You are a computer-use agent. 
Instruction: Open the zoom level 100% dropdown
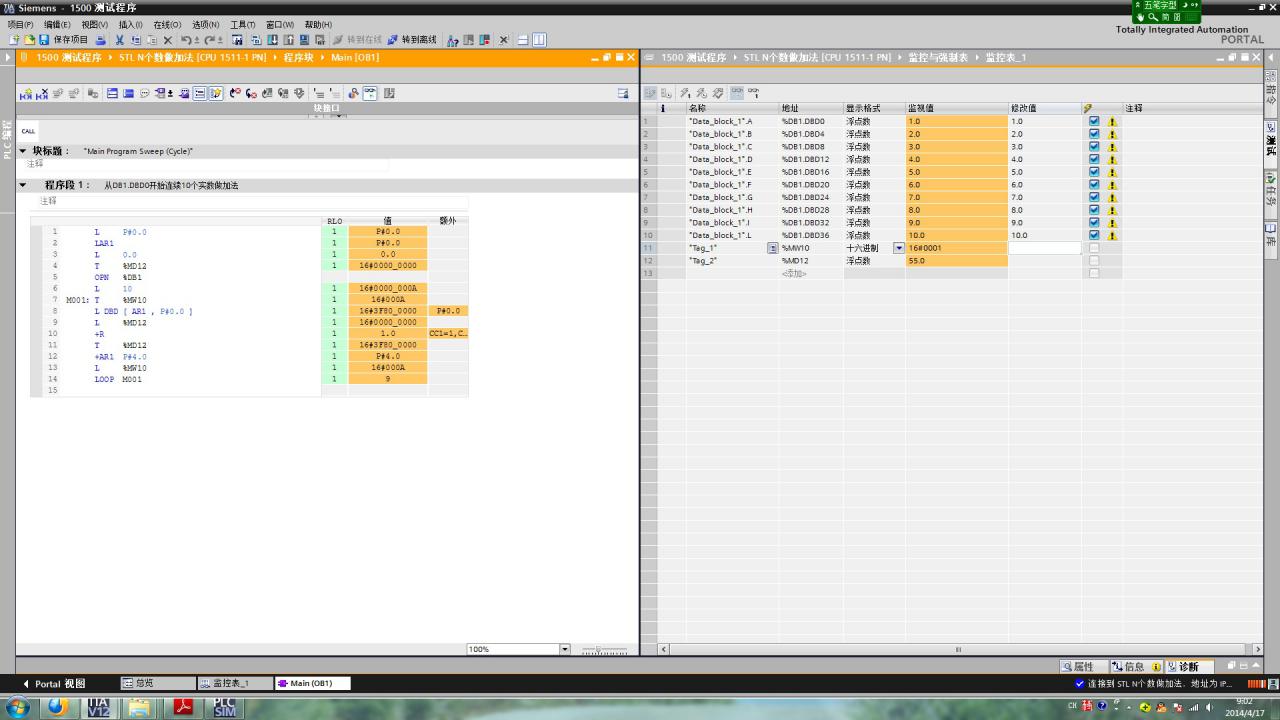tap(564, 649)
